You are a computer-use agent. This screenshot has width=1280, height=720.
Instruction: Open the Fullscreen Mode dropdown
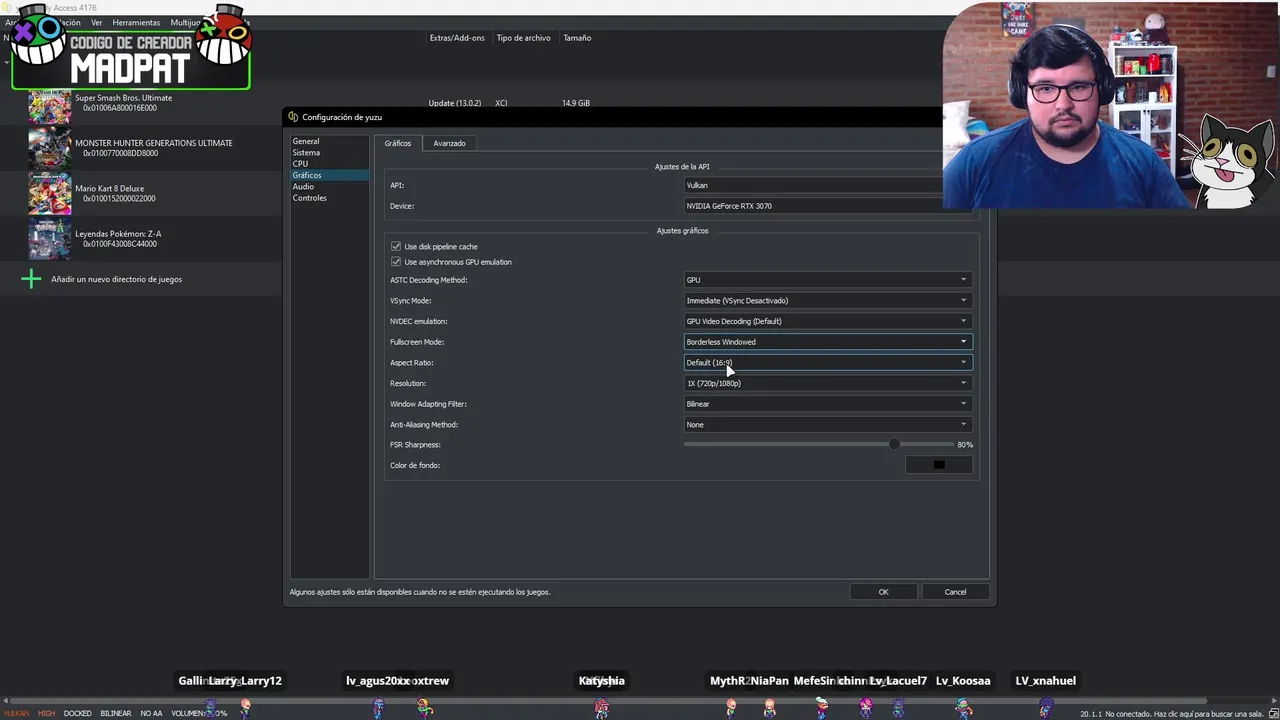828,342
